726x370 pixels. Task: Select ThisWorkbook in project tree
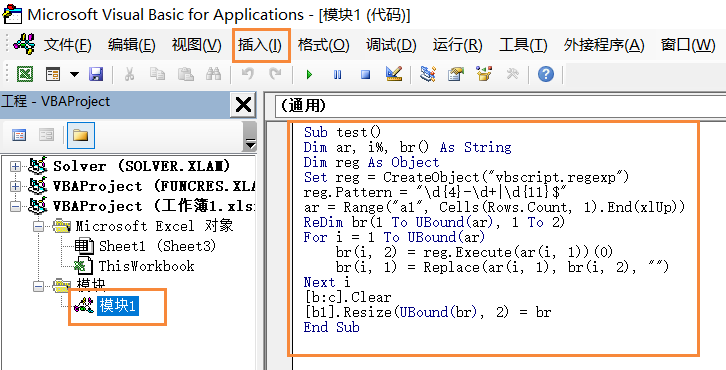(x=146, y=266)
